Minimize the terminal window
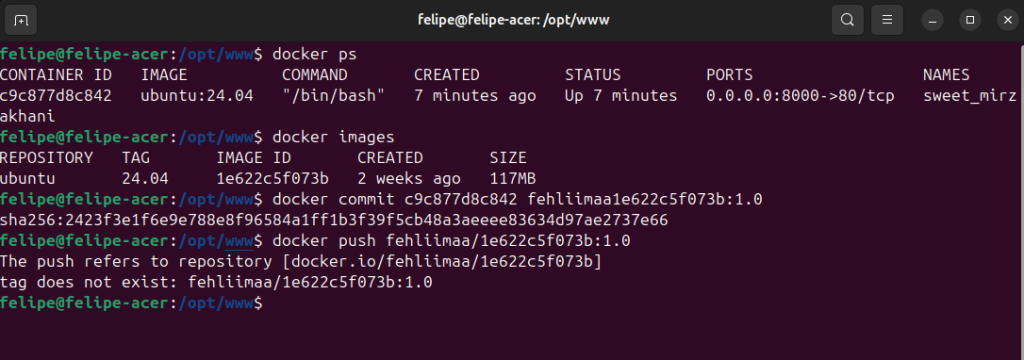The image size is (1024, 360). click(933, 20)
